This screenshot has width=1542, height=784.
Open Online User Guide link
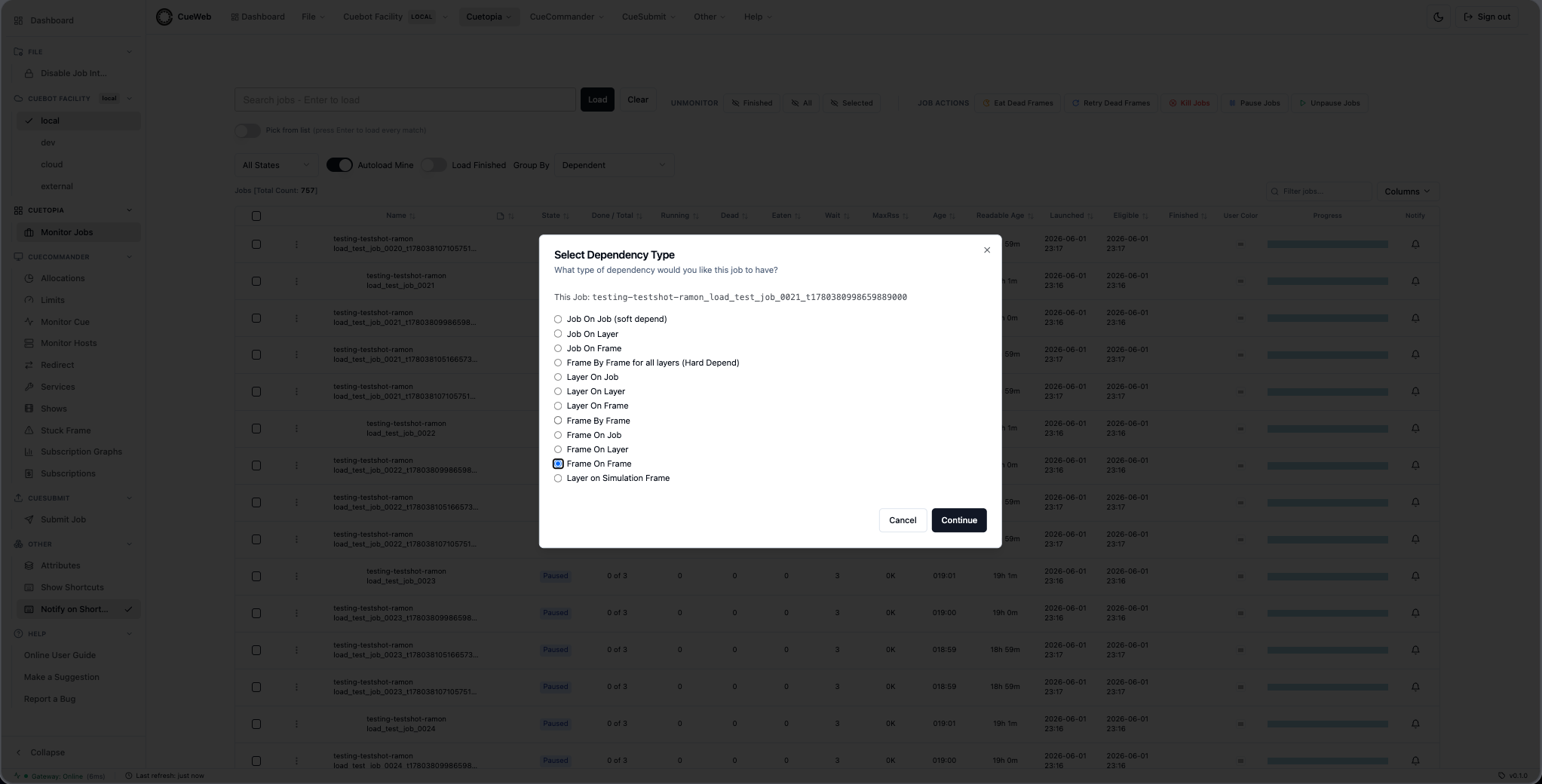pos(60,656)
